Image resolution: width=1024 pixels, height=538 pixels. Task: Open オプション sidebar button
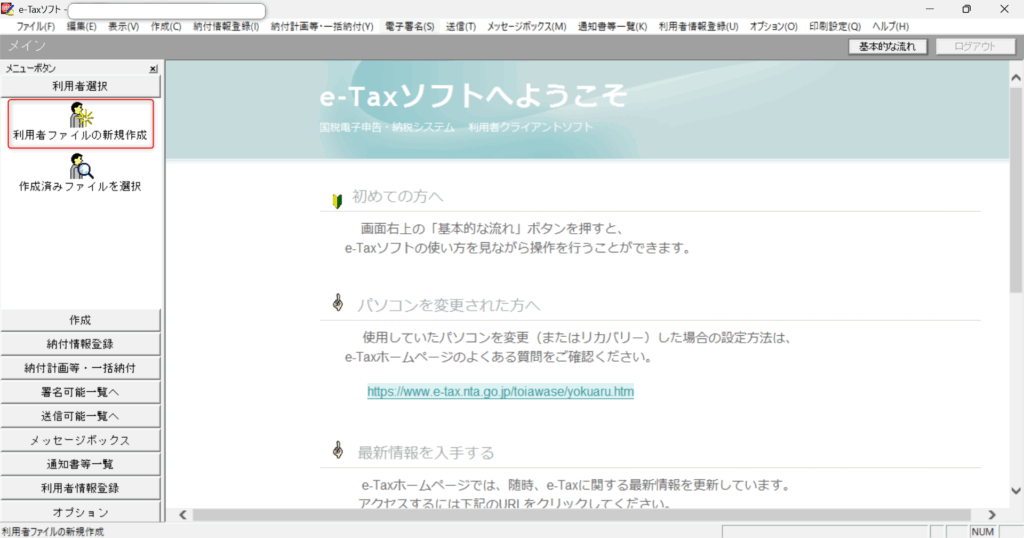click(80, 512)
